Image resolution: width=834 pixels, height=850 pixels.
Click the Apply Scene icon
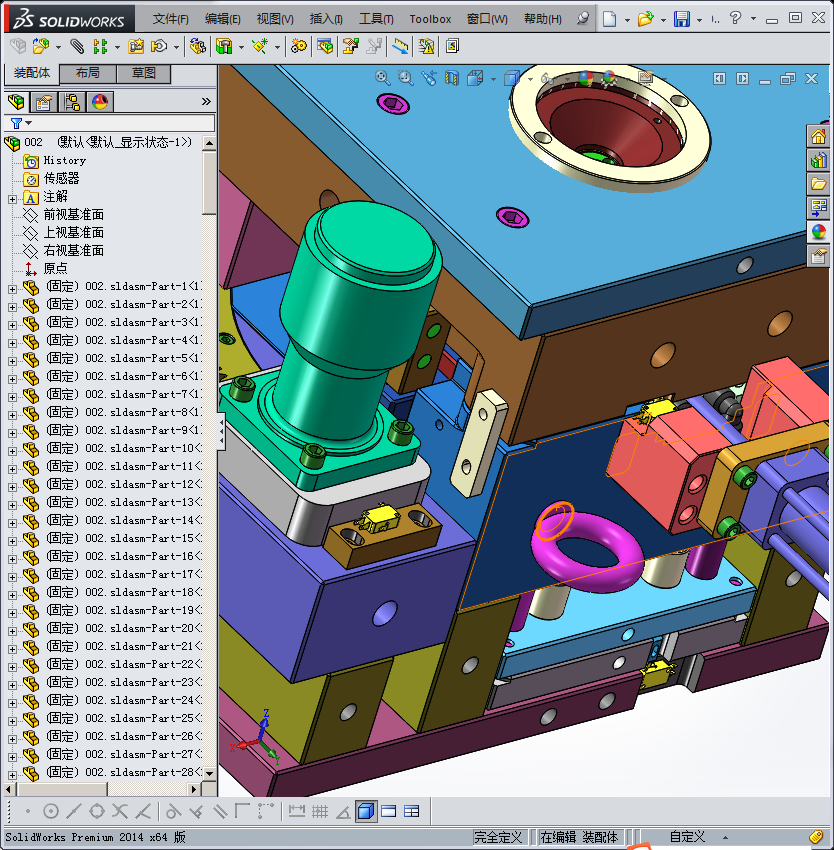609,78
